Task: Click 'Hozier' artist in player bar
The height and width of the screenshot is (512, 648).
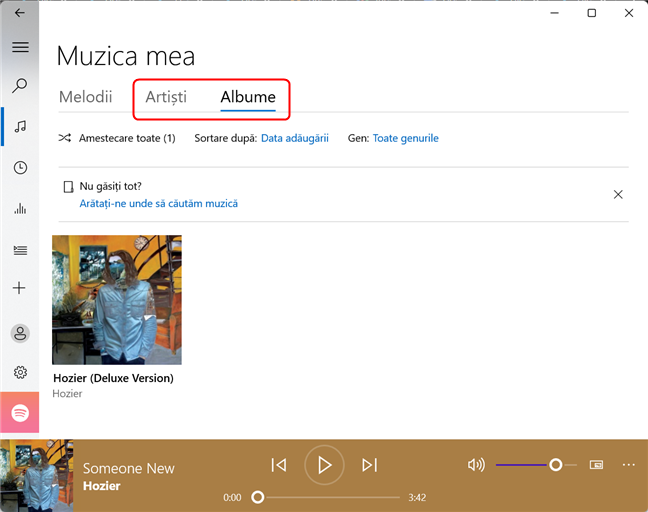Action: point(102,486)
